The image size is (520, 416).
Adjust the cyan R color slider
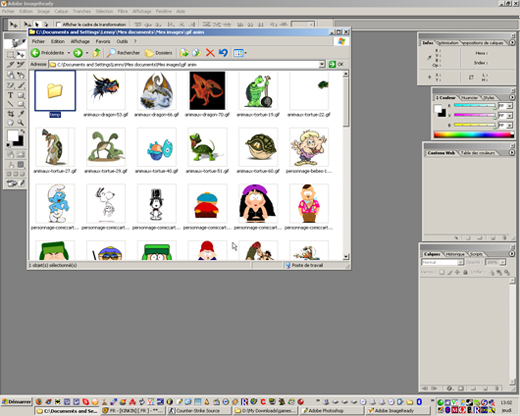click(x=475, y=106)
